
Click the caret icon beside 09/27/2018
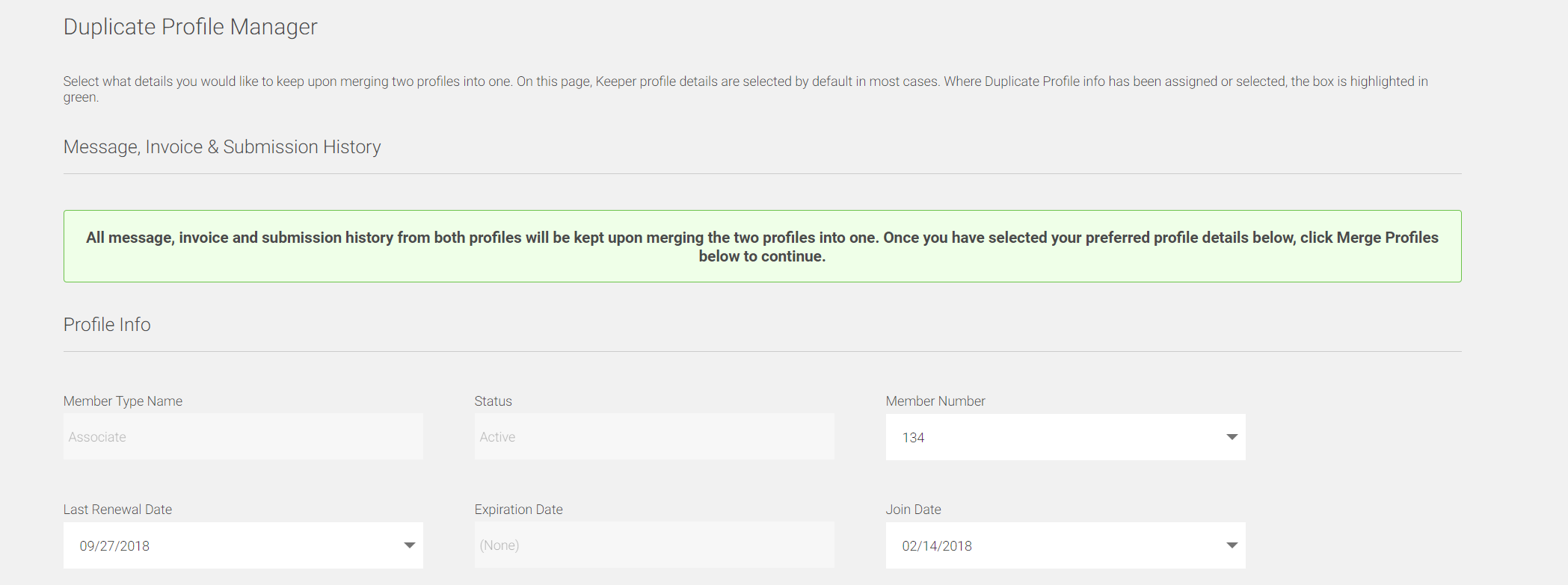click(x=409, y=545)
